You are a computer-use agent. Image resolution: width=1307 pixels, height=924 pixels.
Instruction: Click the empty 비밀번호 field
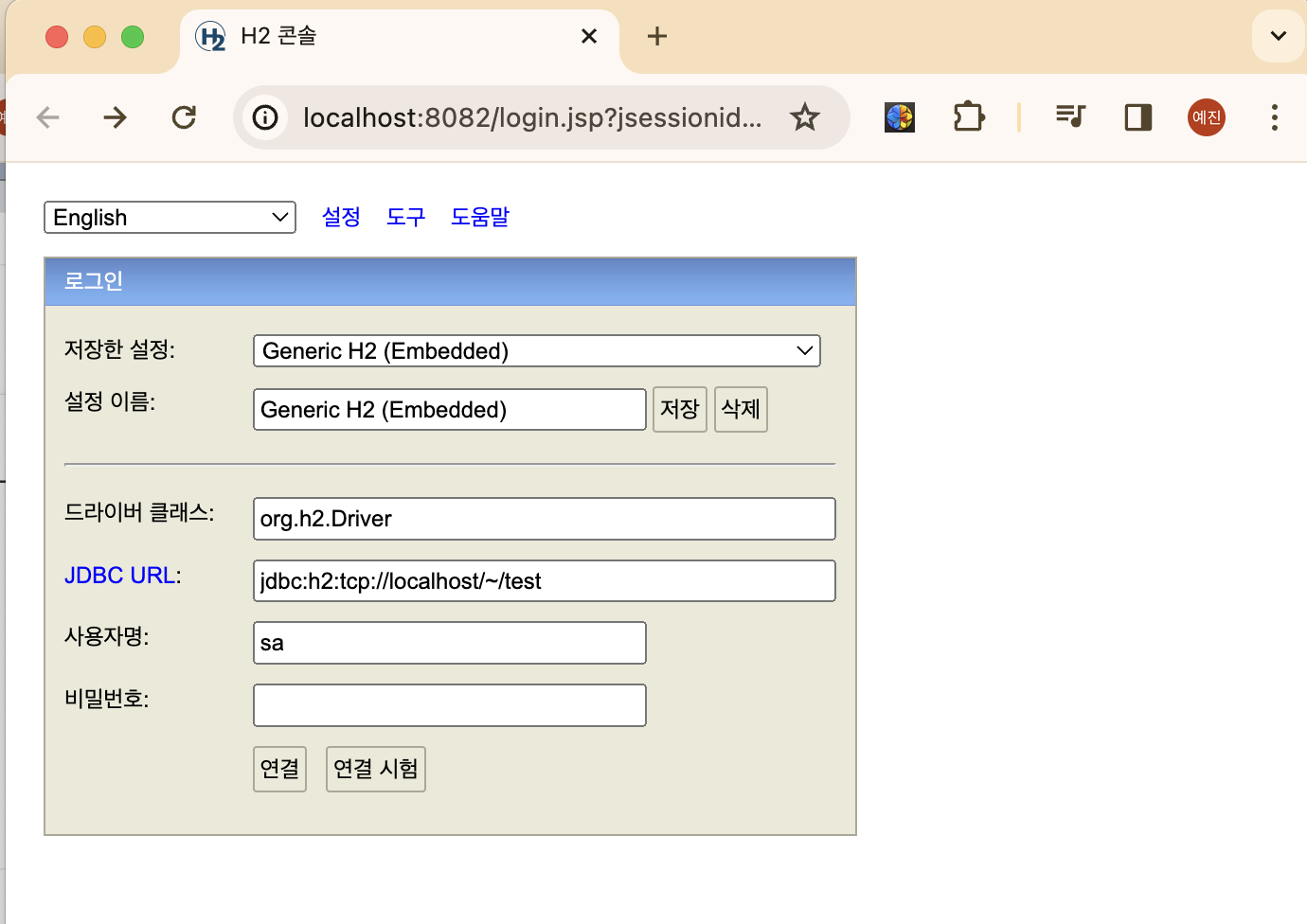(450, 705)
